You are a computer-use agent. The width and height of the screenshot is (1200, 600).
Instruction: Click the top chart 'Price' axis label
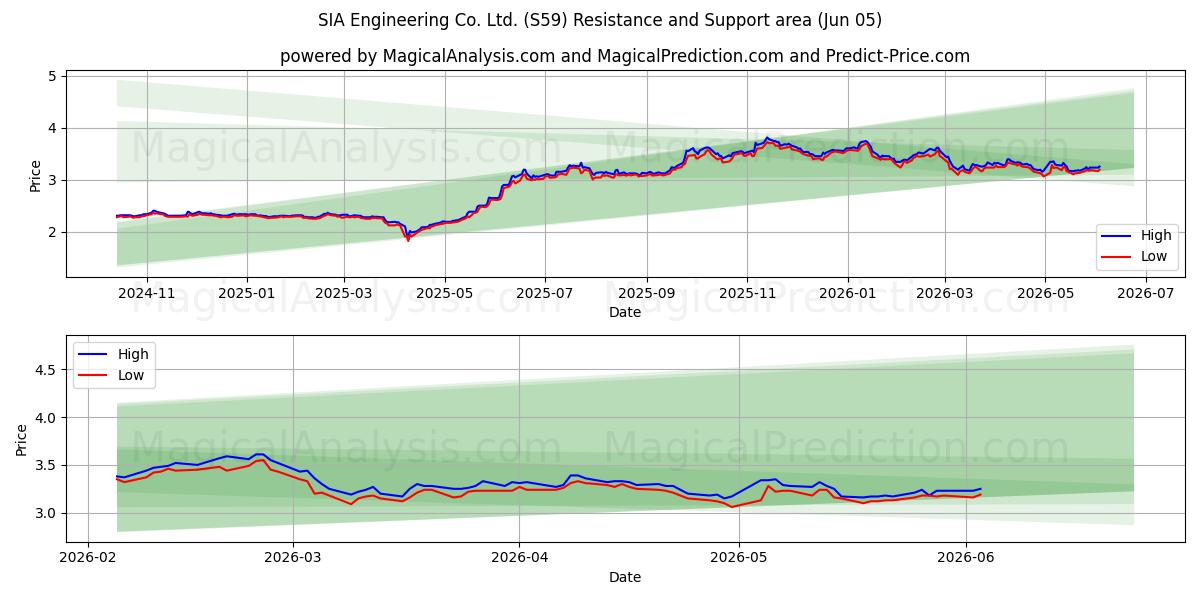pyautogui.click(x=36, y=176)
